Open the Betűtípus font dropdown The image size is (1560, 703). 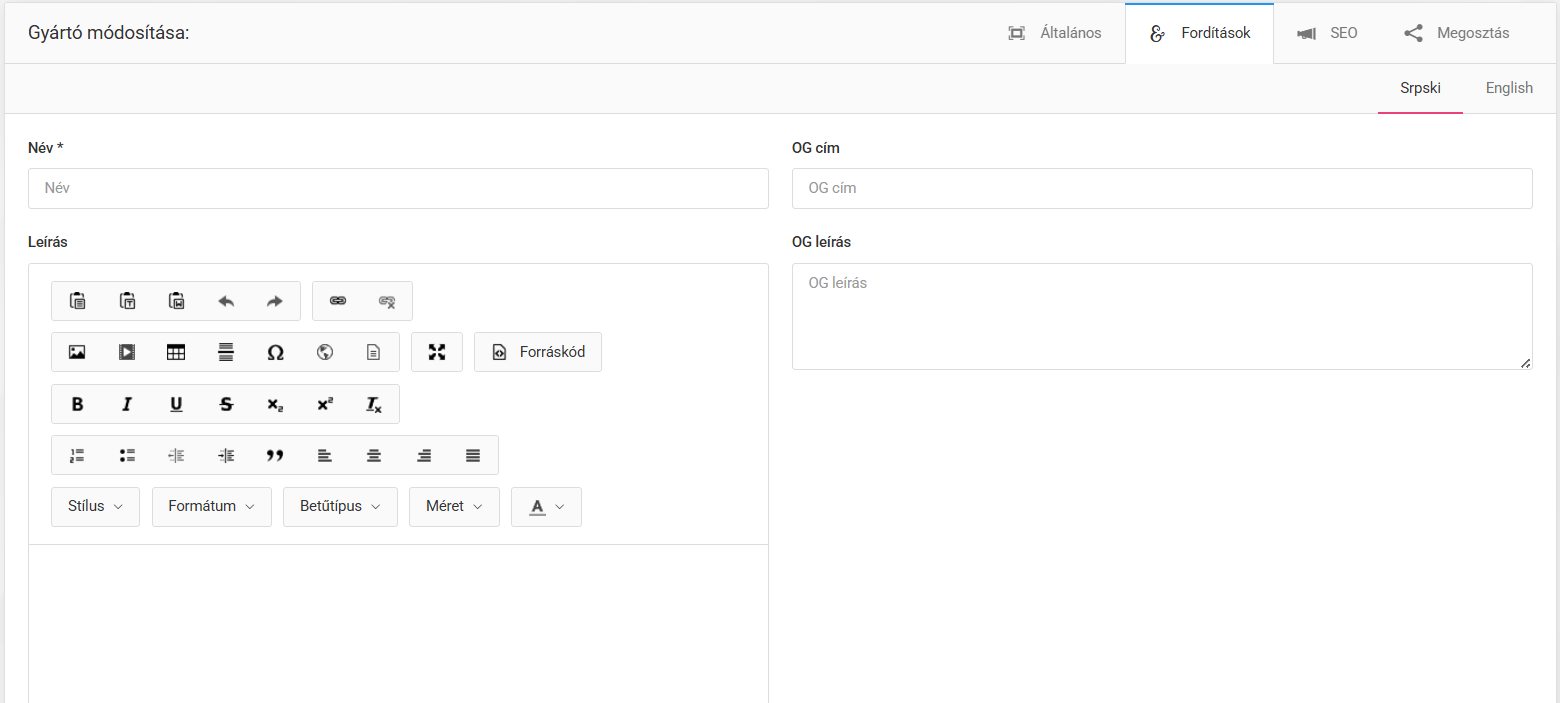click(340, 506)
